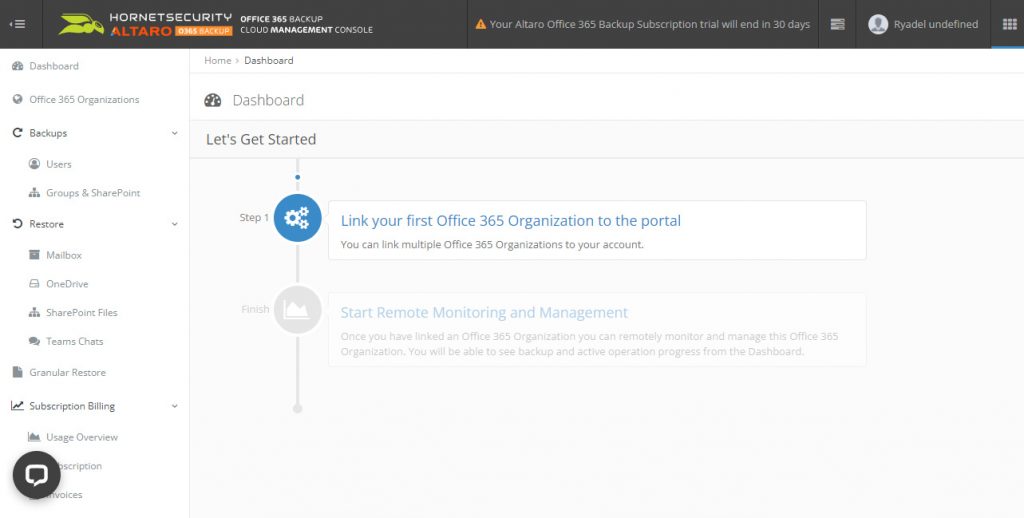Click the Backups menu label
Image resolution: width=1024 pixels, height=518 pixels.
48,133
